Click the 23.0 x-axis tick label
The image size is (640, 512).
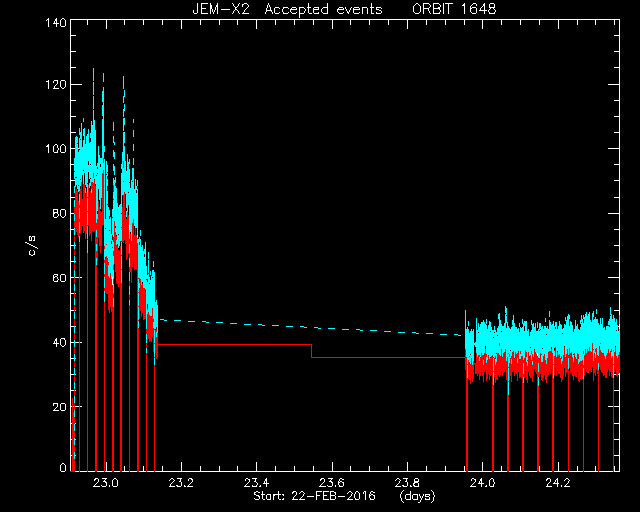tap(105, 483)
